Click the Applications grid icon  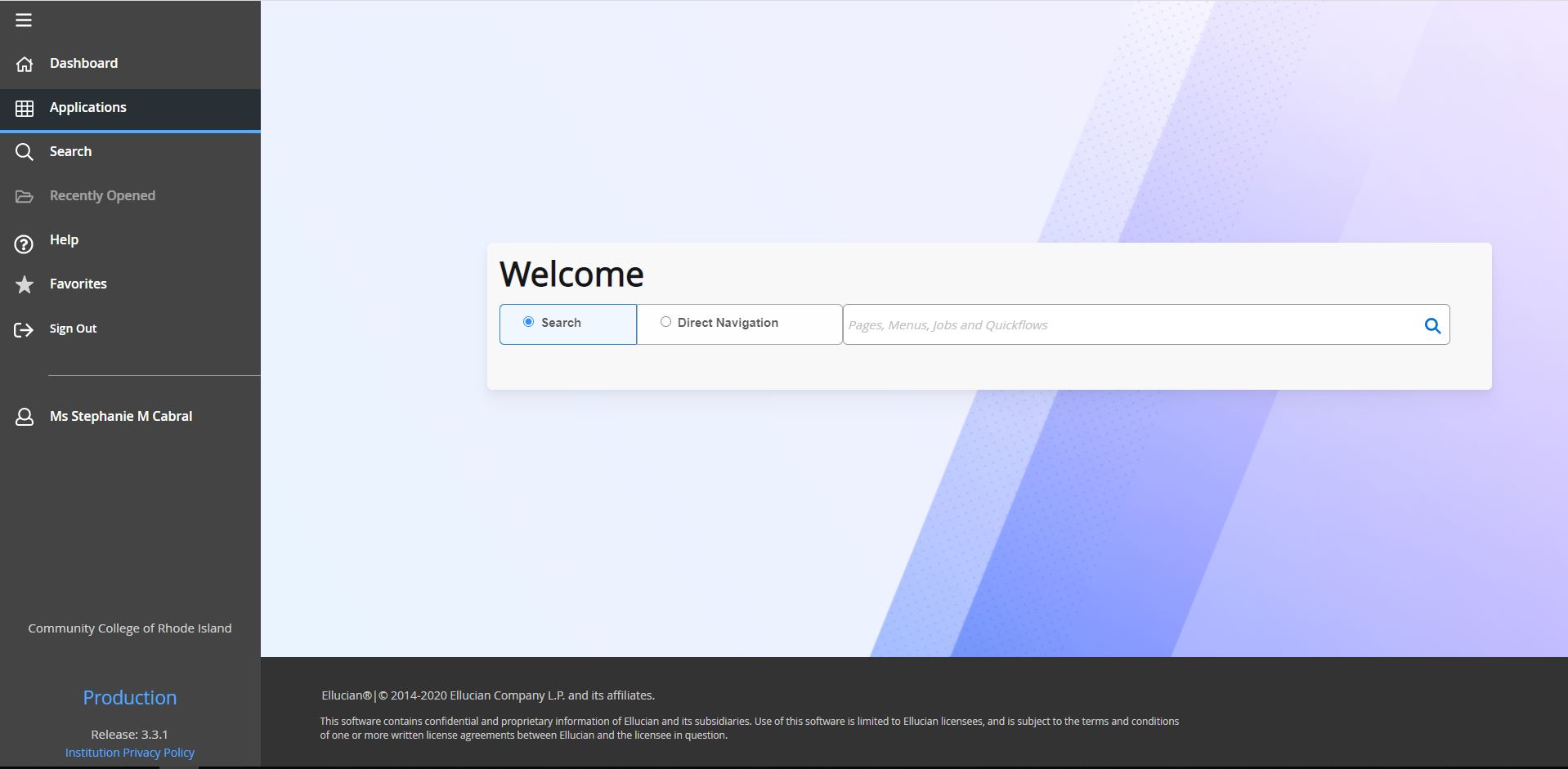tap(25, 108)
